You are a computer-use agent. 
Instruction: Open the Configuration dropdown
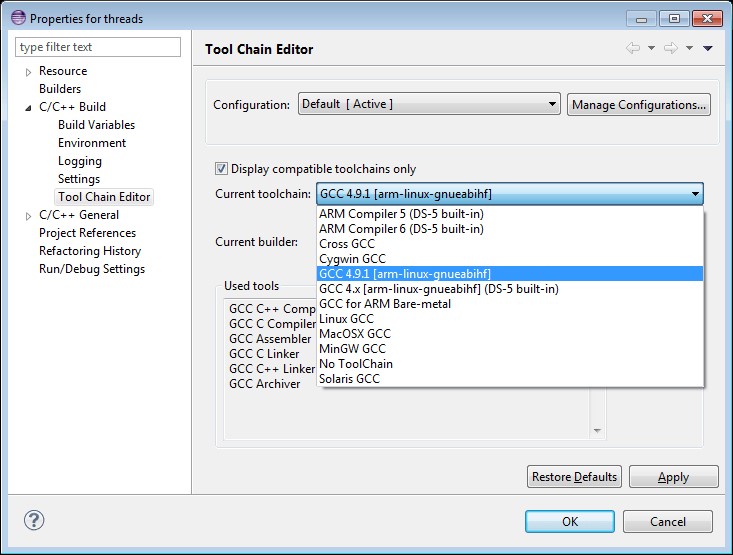429,104
